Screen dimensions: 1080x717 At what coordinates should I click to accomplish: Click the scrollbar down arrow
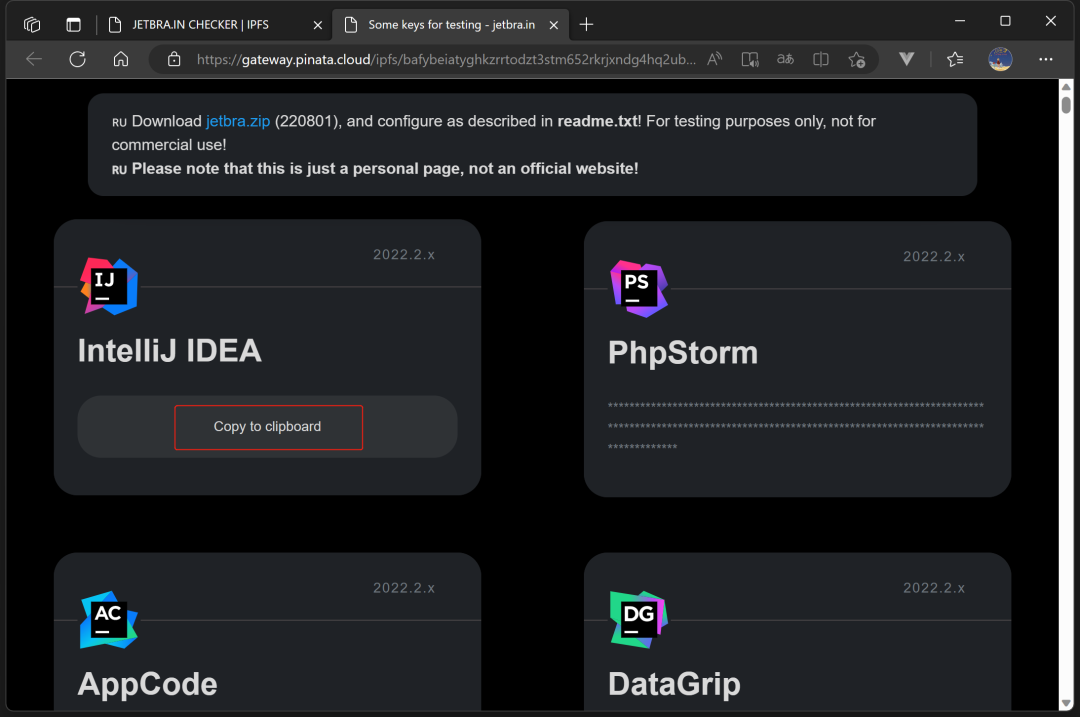coord(1066,703)
